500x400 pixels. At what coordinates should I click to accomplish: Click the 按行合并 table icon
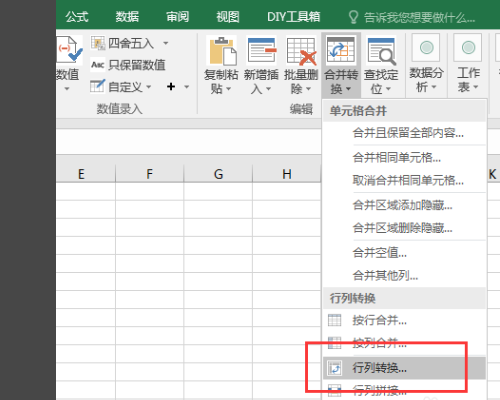(334, 320)
